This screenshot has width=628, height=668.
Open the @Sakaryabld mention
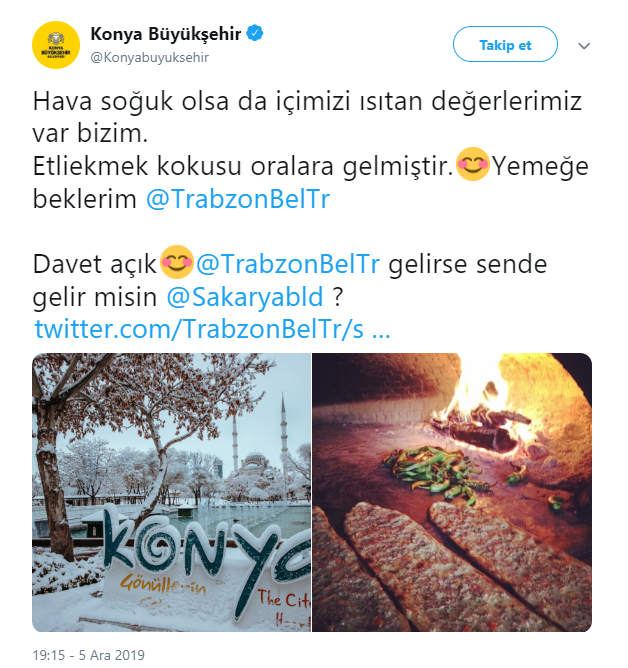click(x=245, y=297)
